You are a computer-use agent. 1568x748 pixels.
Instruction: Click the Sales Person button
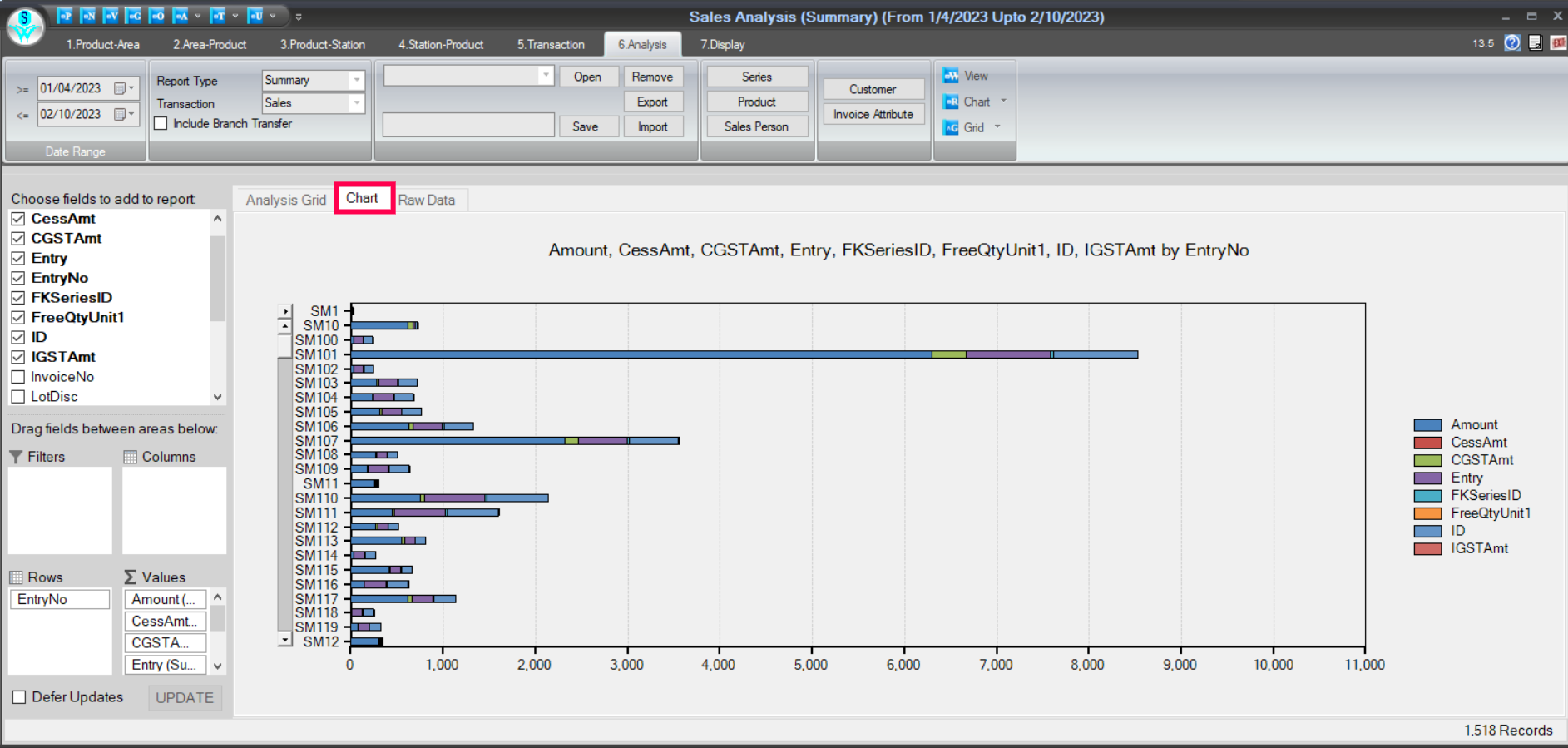pyautogui.click(x=756, y=126)
